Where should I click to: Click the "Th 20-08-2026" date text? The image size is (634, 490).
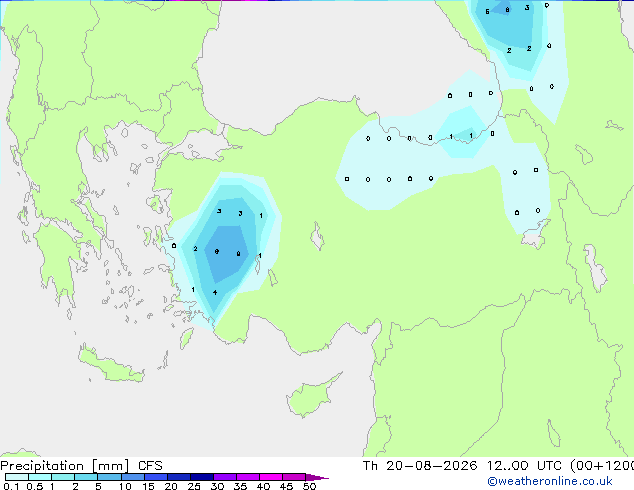pyautogui.click(x=420, y=466)
